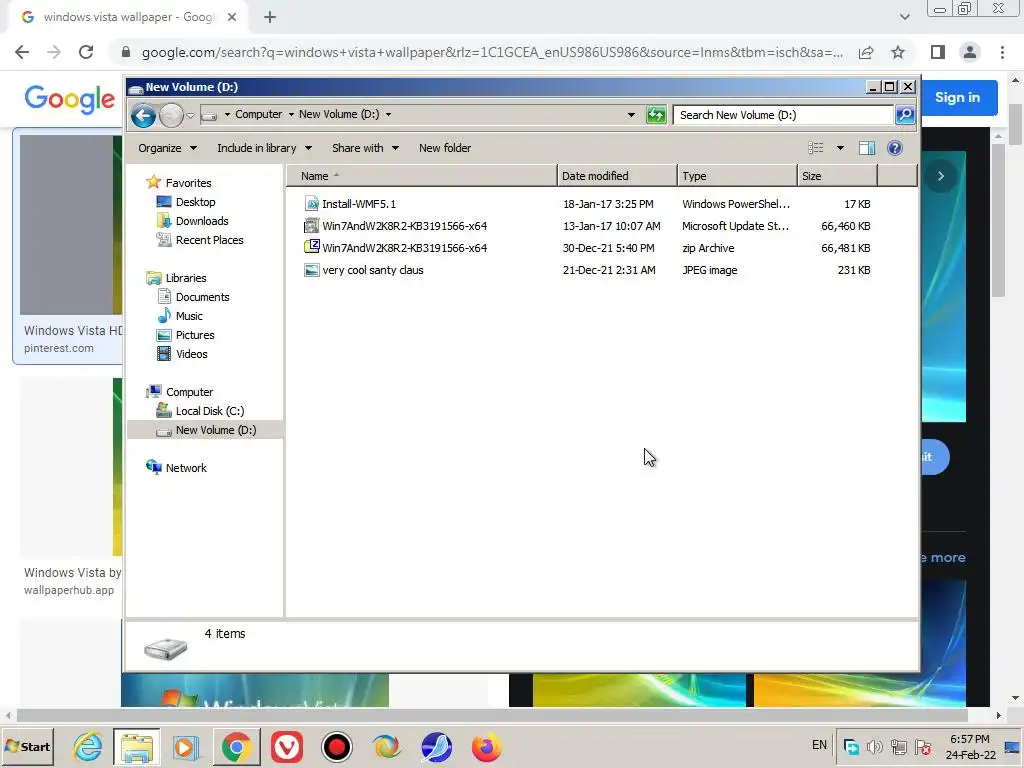
Task: Open a new Chrome tab
Action: click(x=270, y=17)
